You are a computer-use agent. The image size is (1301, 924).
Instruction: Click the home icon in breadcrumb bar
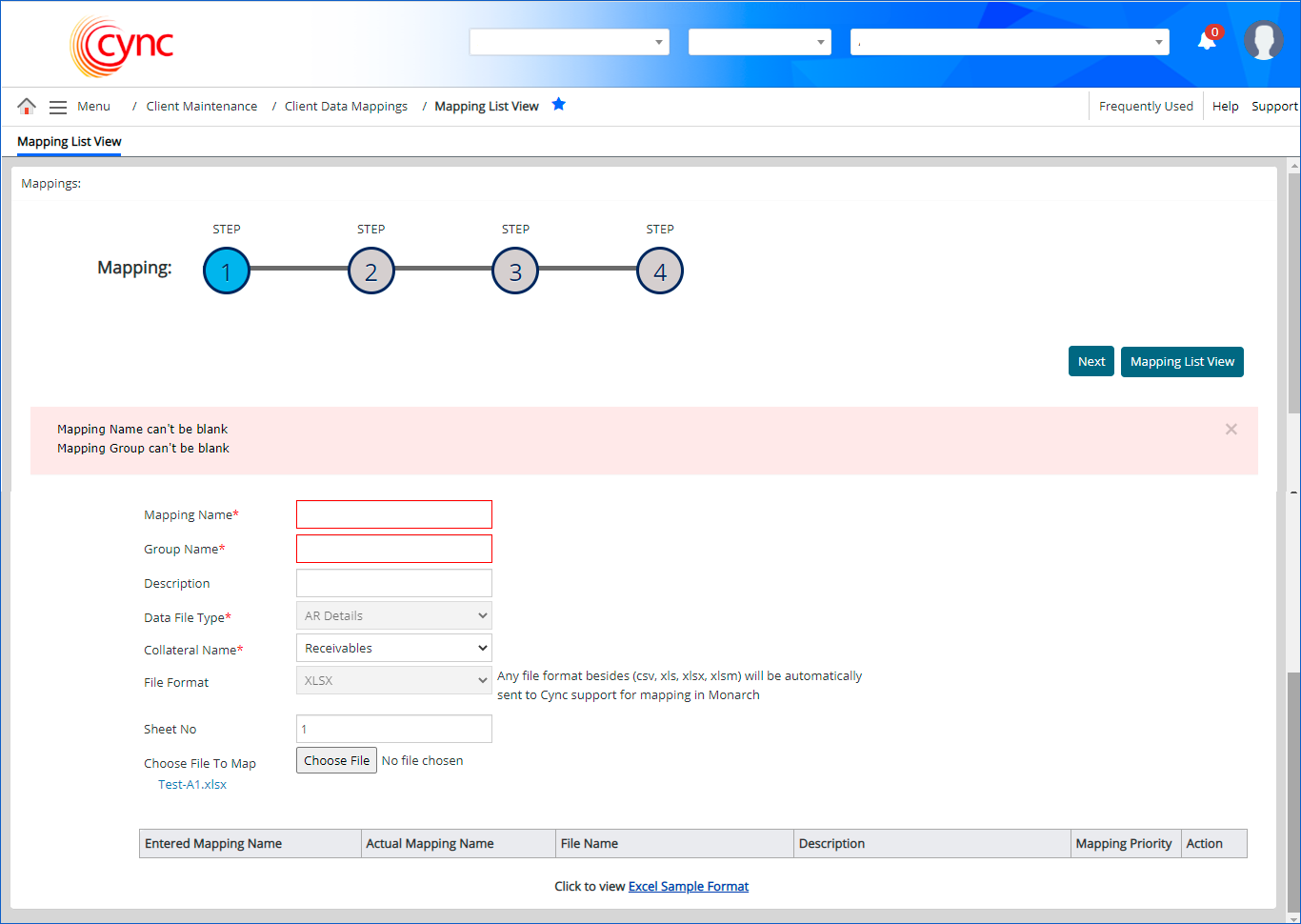(x=27, y=106)
